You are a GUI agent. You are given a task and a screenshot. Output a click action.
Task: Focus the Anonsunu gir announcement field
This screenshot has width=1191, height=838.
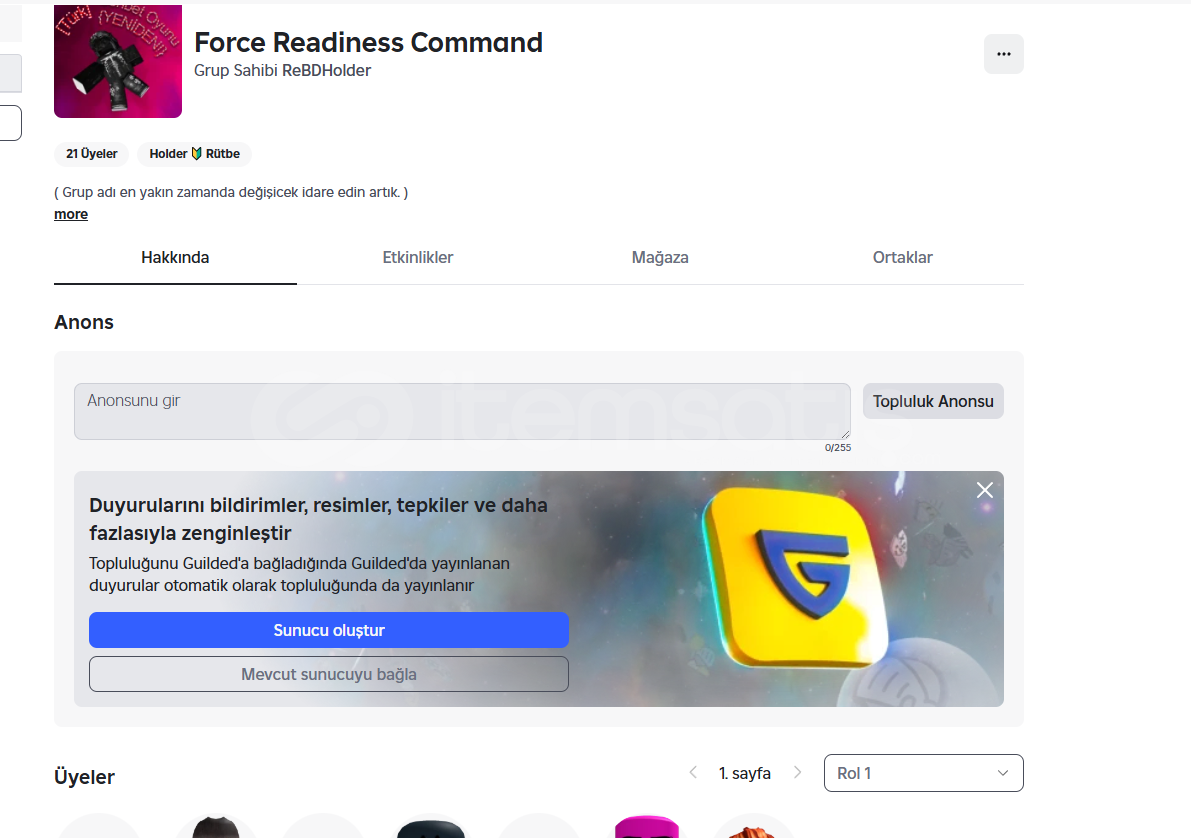point(462,411)
